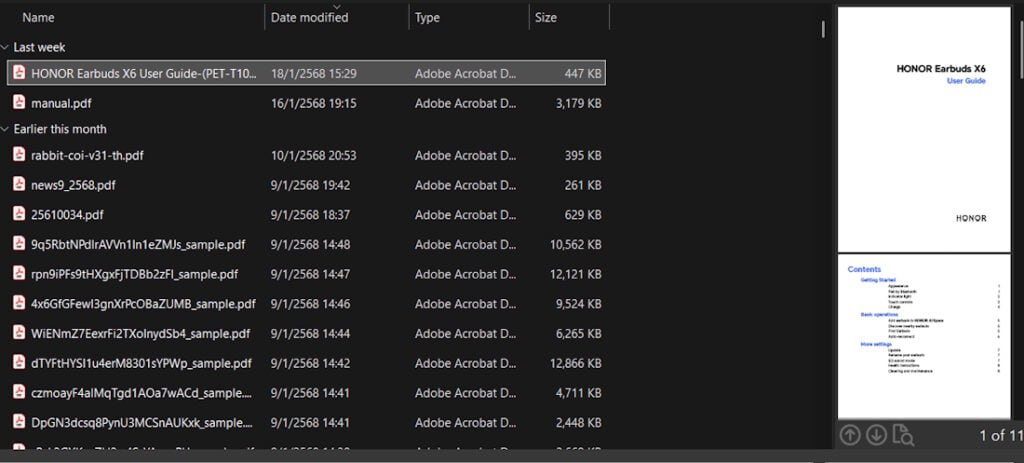The height and width of the screenshot is (463, 1024).
Task: Click PDF icon of 25610034.pdf
Action: (19, 214)
